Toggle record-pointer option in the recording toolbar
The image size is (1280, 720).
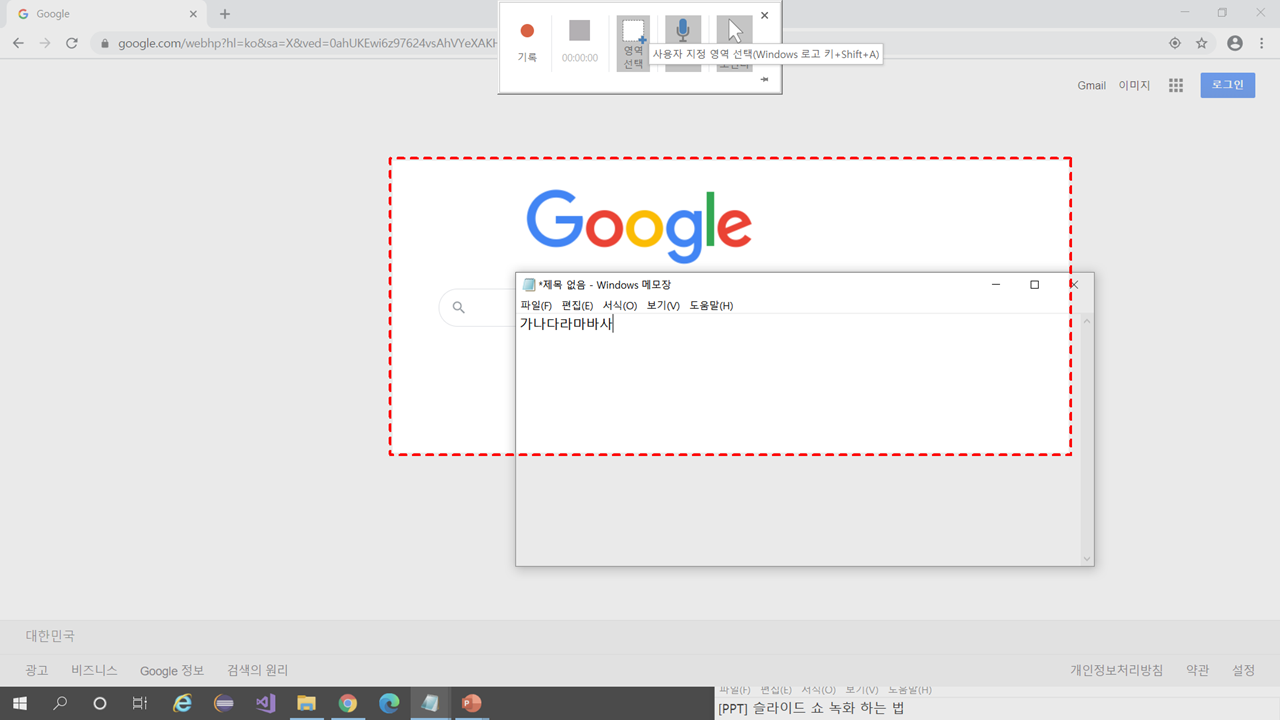click(x=735, y=30)
